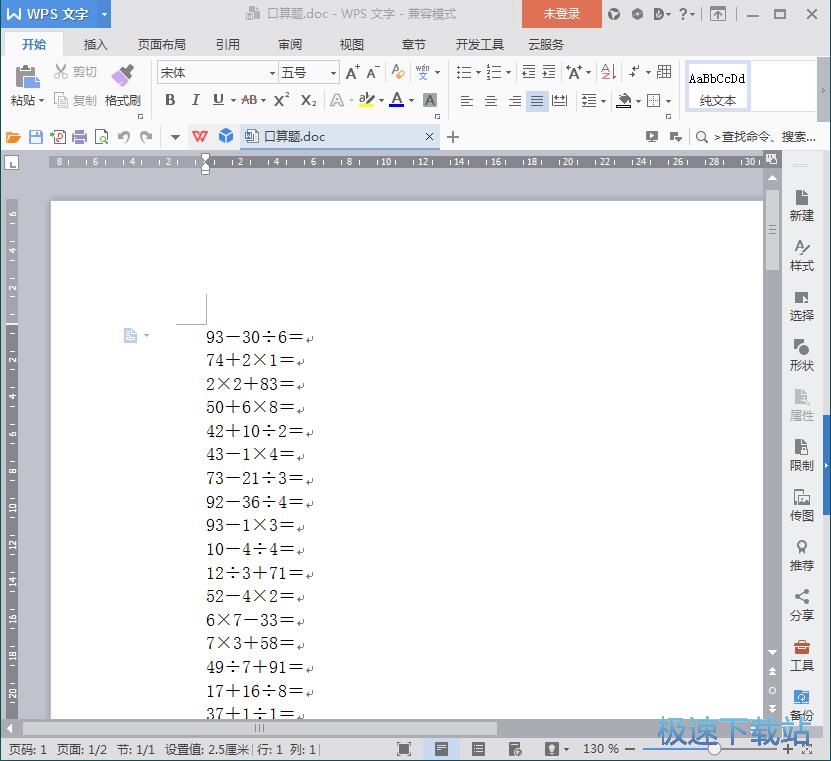Viewport: 831px width, 761px height.
Task: Click the Copy icon
Action: click(61, 100)
